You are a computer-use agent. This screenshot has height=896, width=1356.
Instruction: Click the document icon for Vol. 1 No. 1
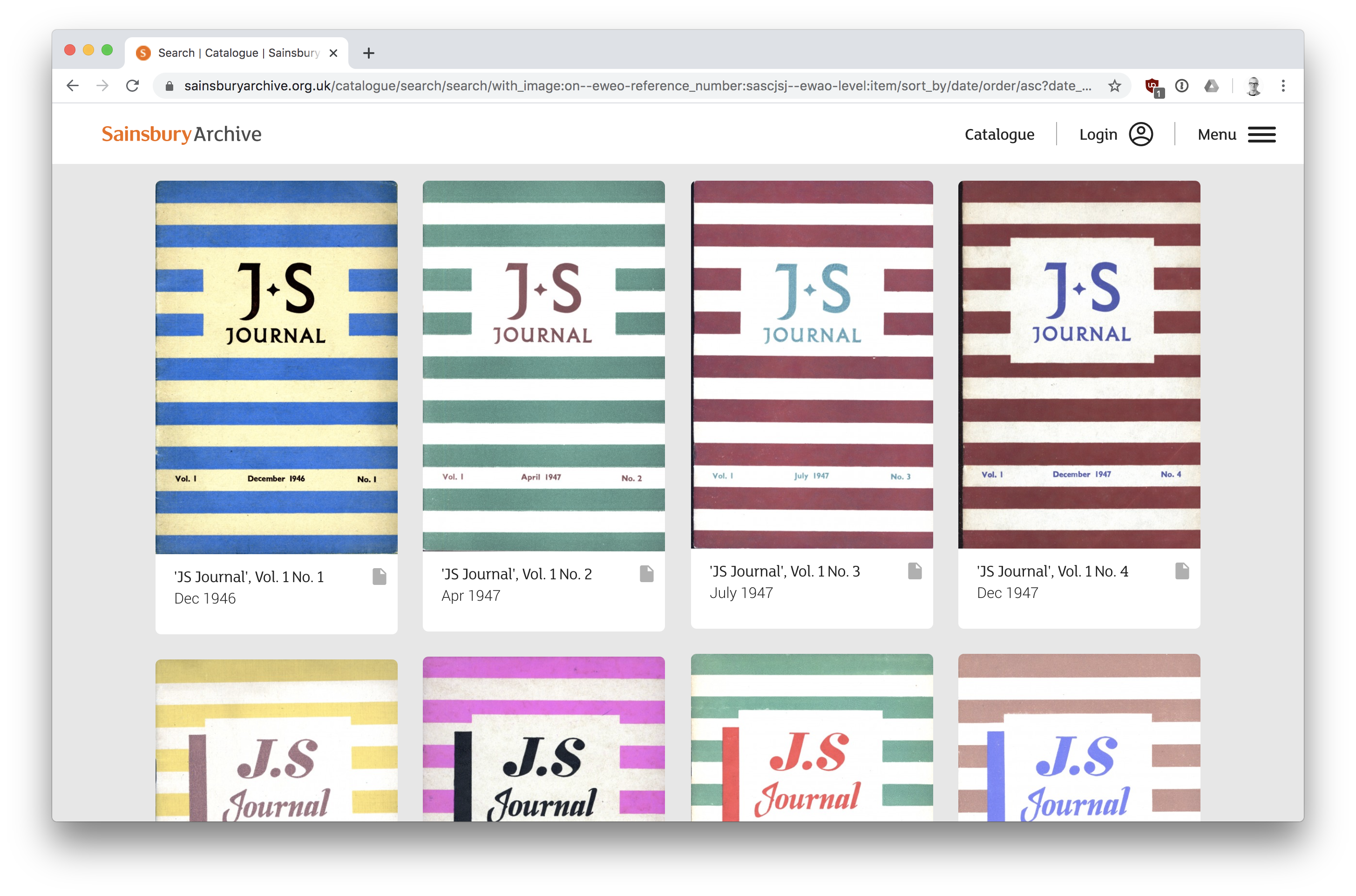point(380,577)
